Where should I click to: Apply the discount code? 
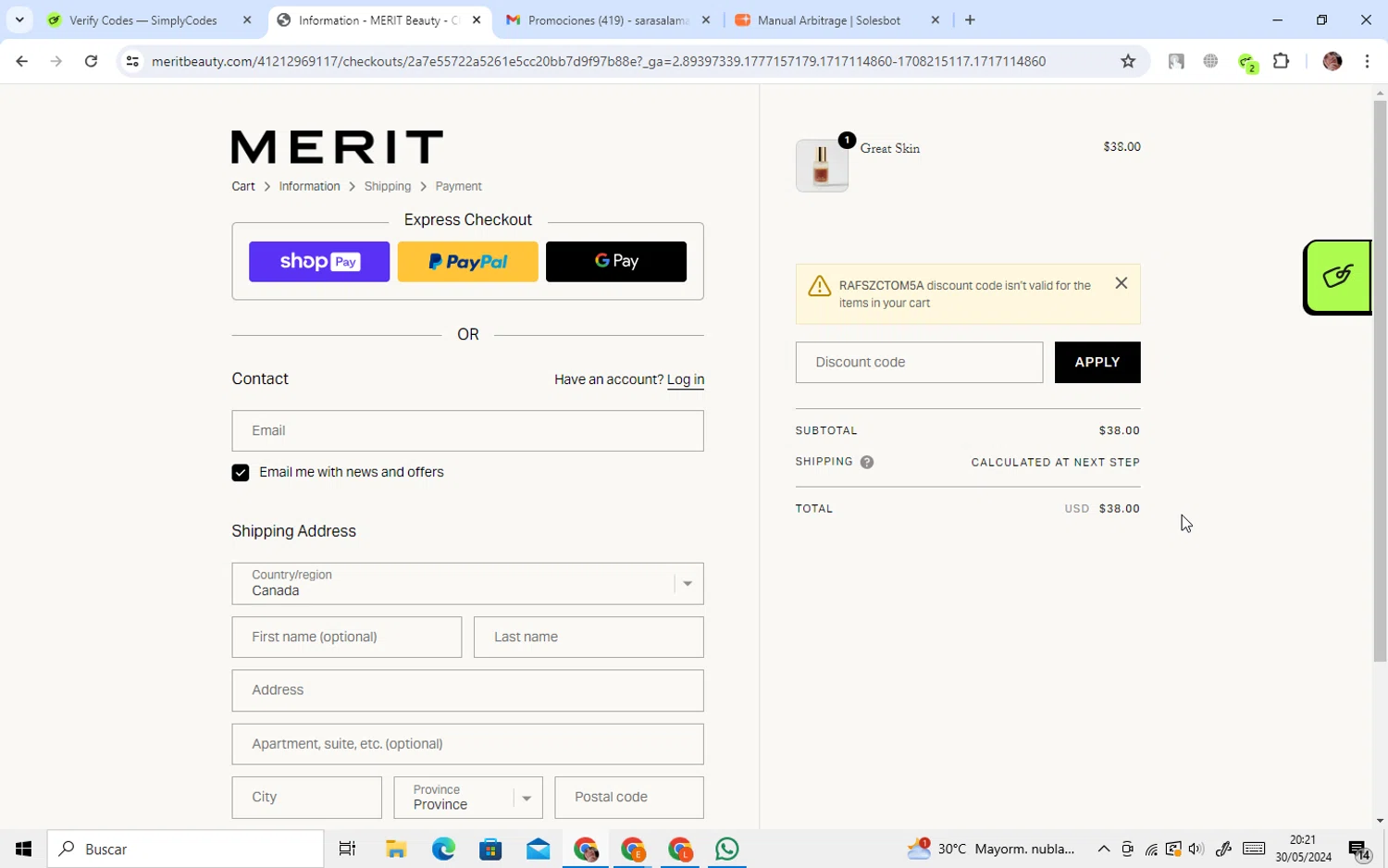pyautogui.click(x=1097, y=362)
